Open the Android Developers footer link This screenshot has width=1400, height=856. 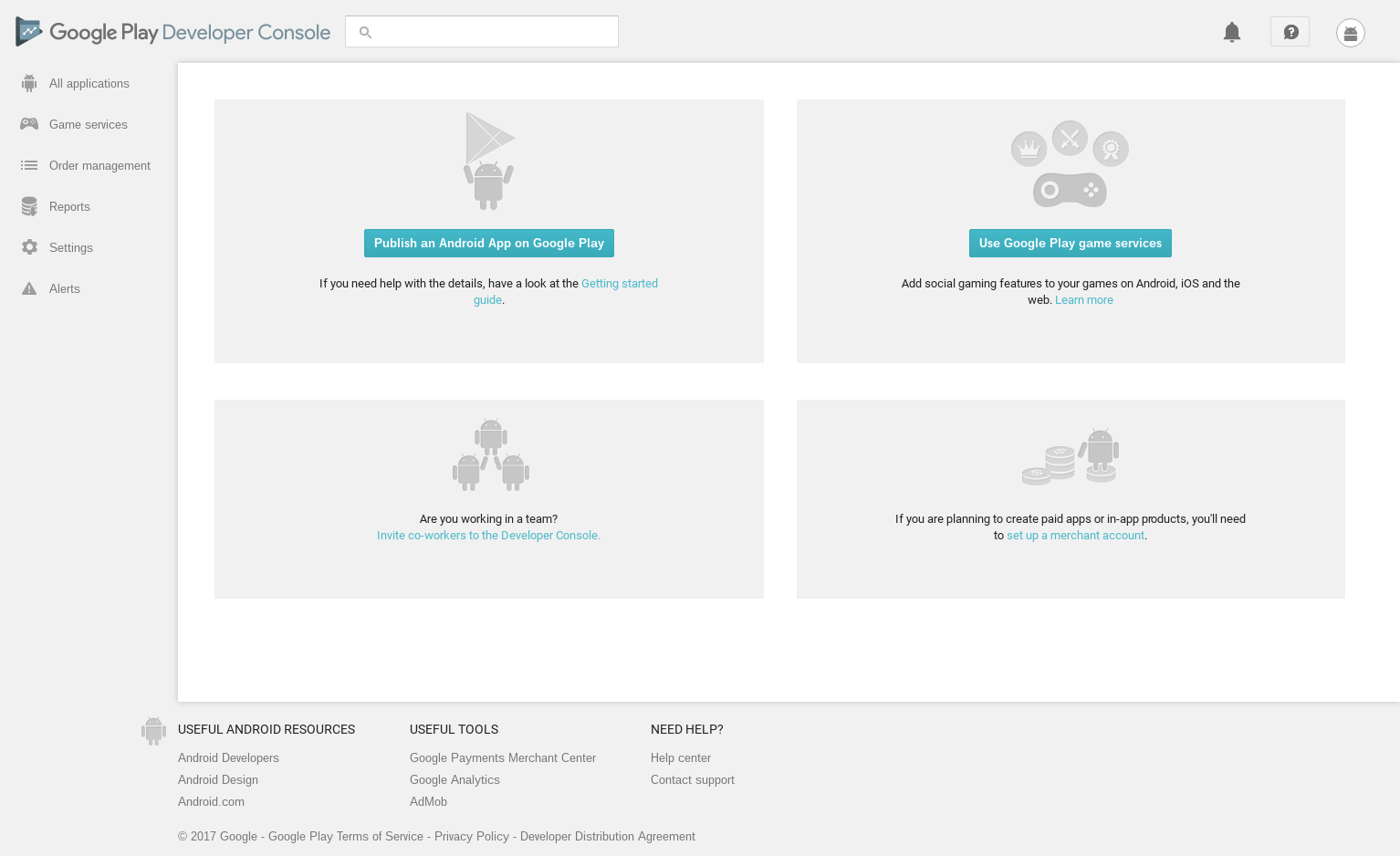tap(228, 758)
